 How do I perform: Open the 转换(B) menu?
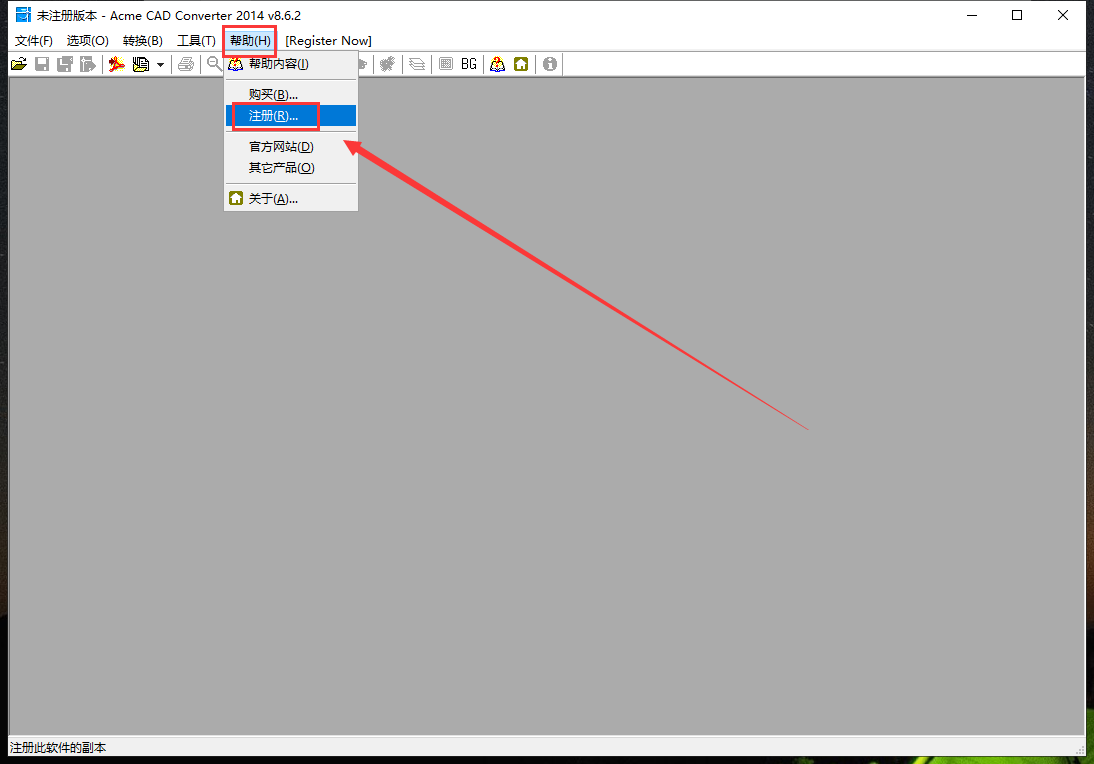(x=142, y=41)
